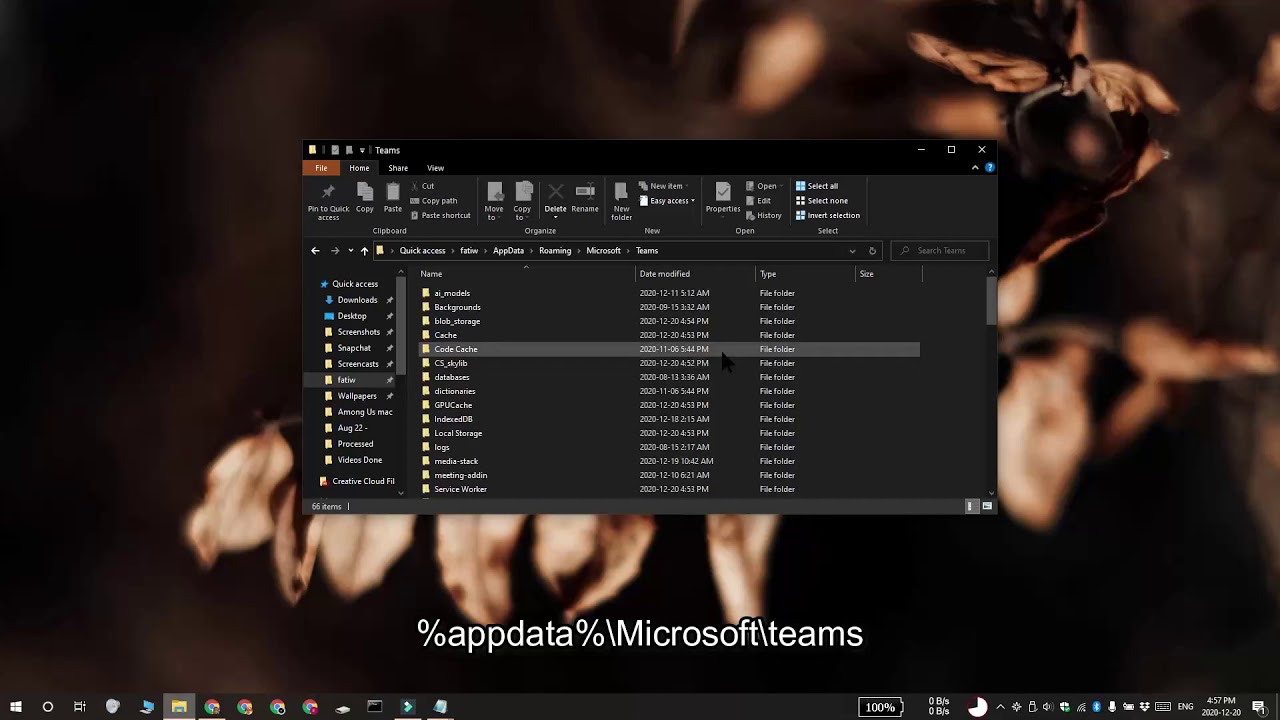Click Roaming in address breadcrumb

coord(555,251)
